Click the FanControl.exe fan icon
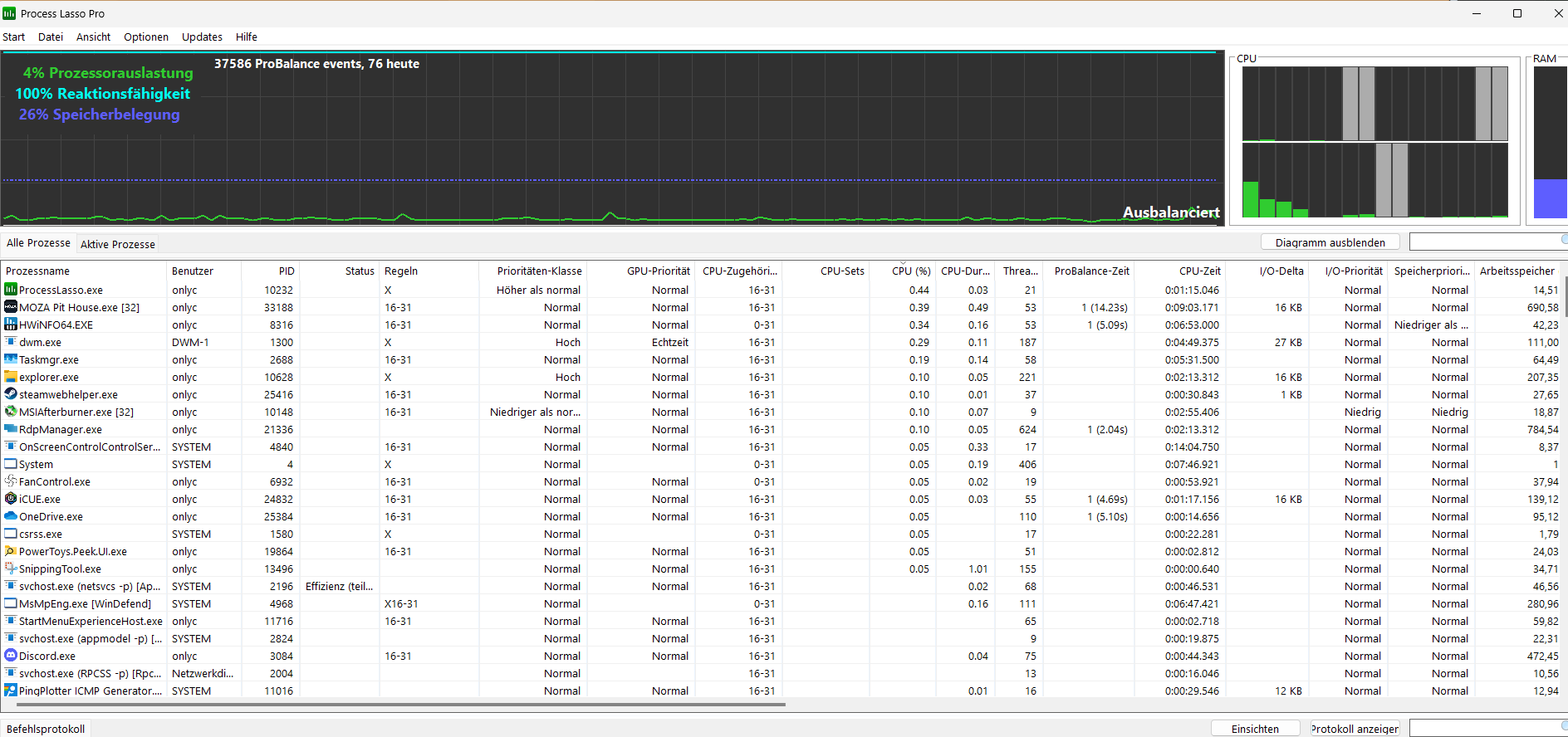The width and height of the screenshot is (1568, 737). pyautogui.click(x=11, y=481)
